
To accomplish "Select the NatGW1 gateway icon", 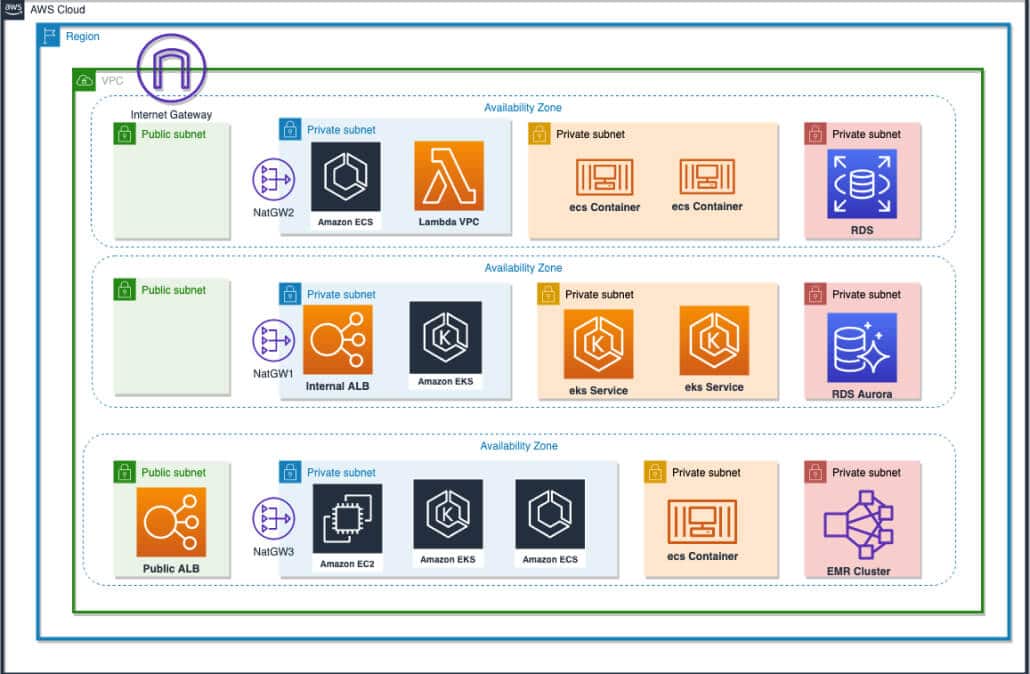I will tap(274, 340).
